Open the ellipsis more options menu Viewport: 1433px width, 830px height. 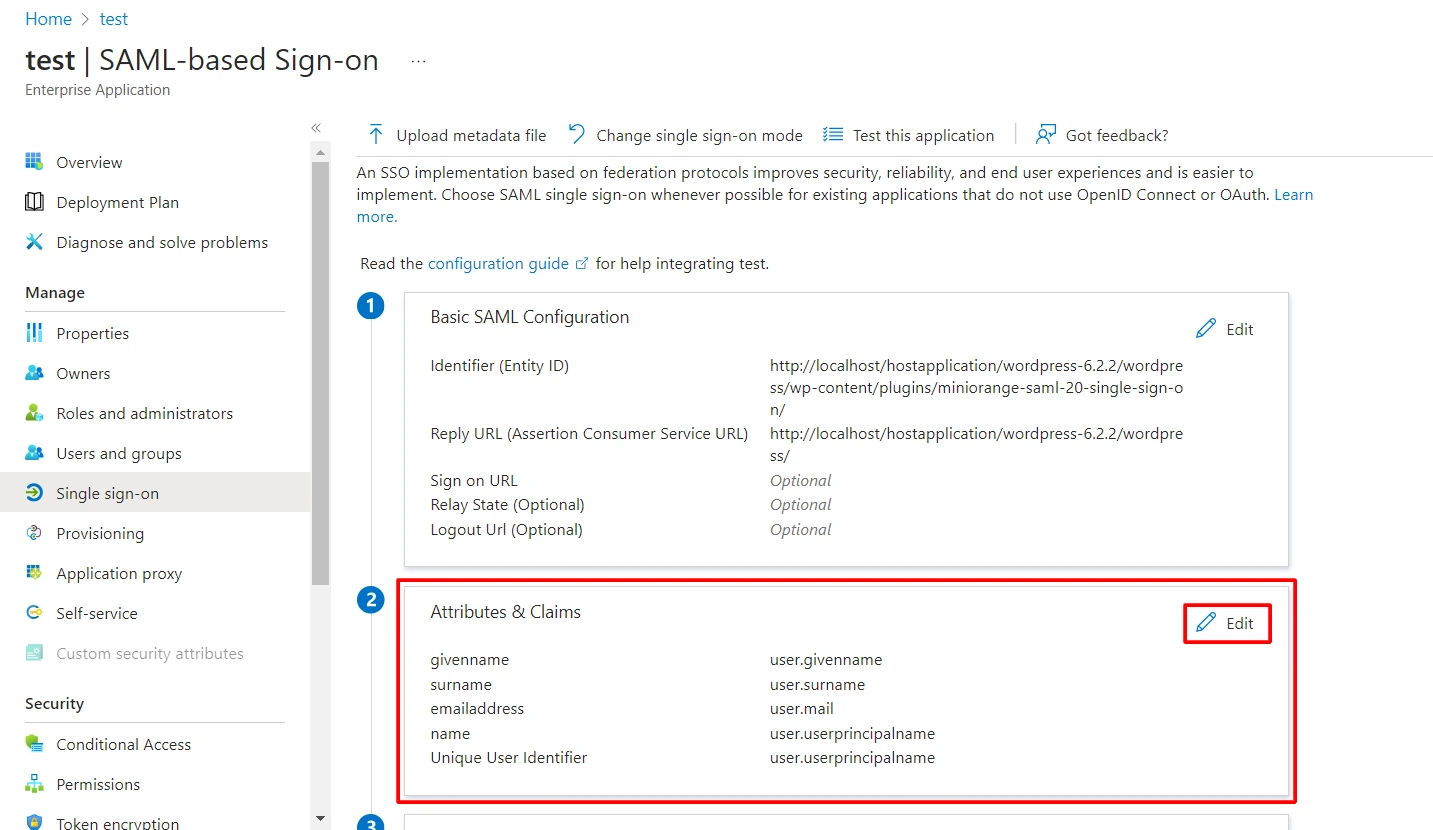pos(418,61)
